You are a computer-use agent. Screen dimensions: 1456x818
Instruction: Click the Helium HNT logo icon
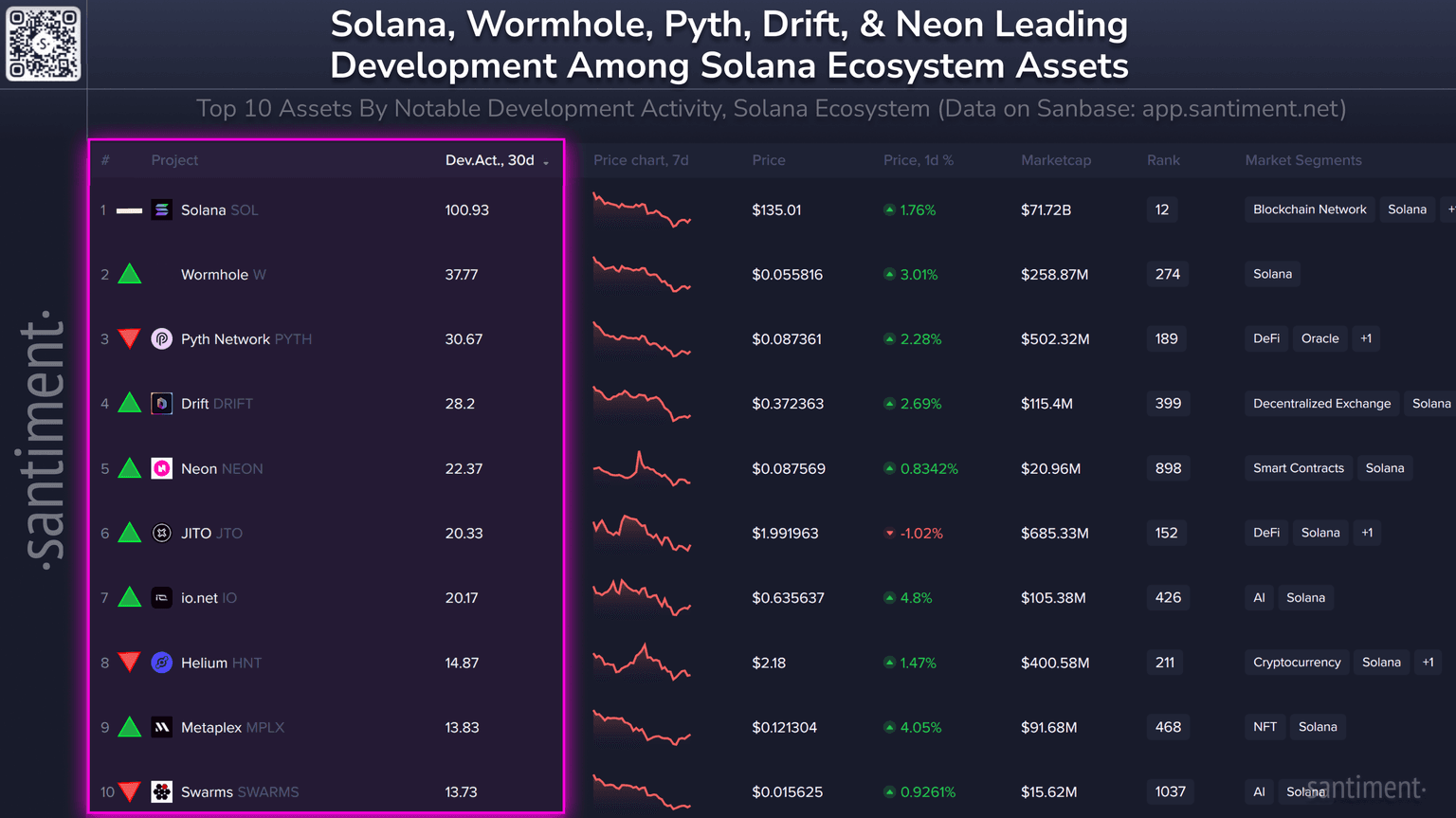(x=162, y=663)
